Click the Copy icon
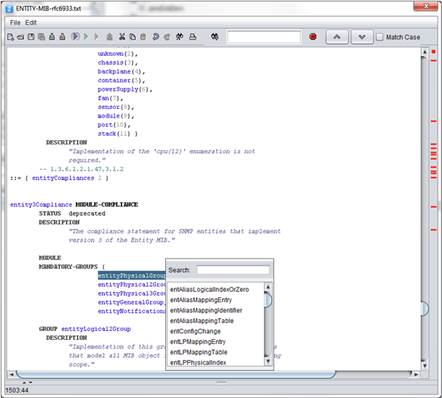The height and width of the screenshot is (398, 442). pyautogui.click(x=132, y=37)
